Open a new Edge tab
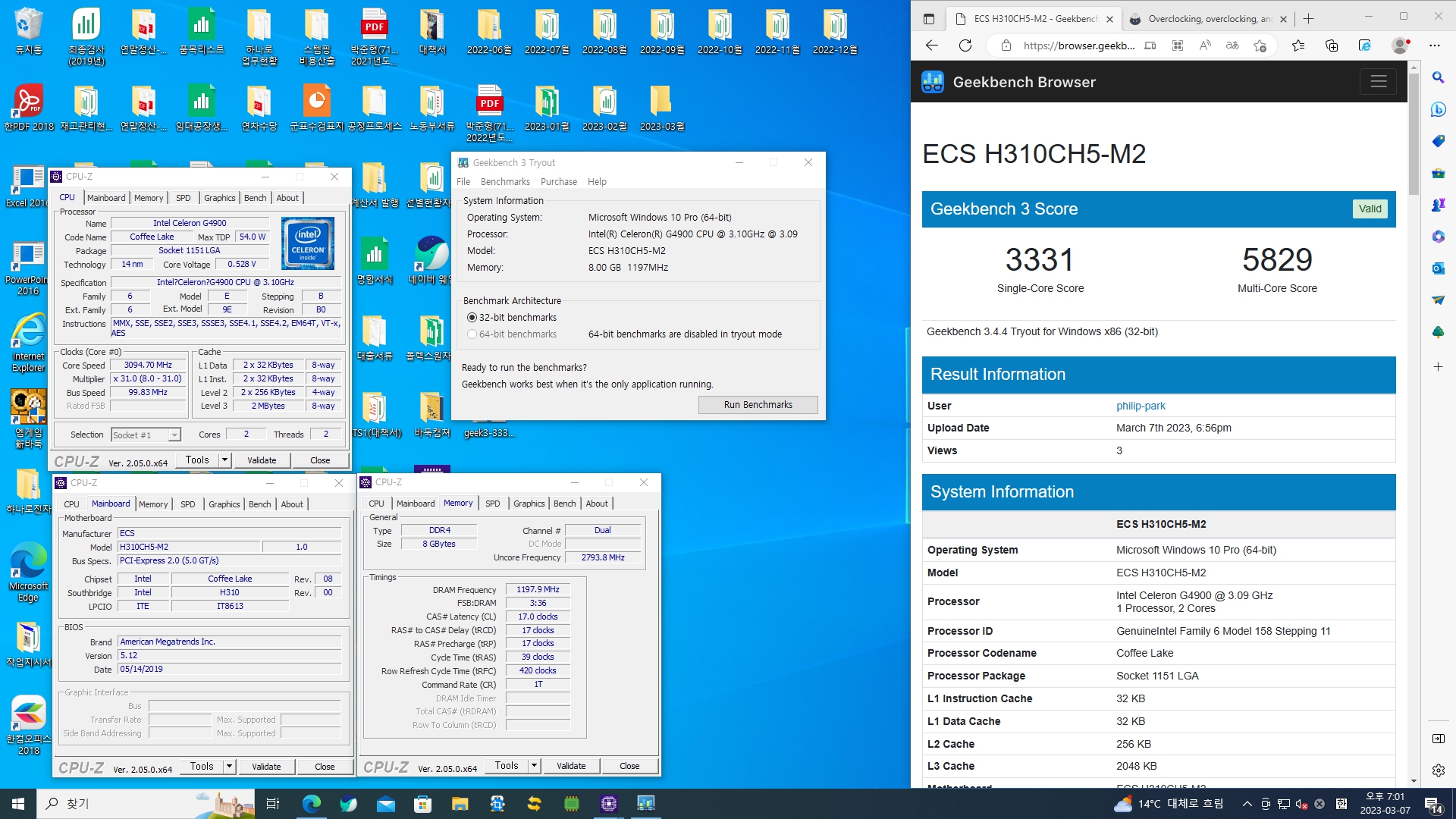This screenshot has width=1456, height=819. (1309, 19)
